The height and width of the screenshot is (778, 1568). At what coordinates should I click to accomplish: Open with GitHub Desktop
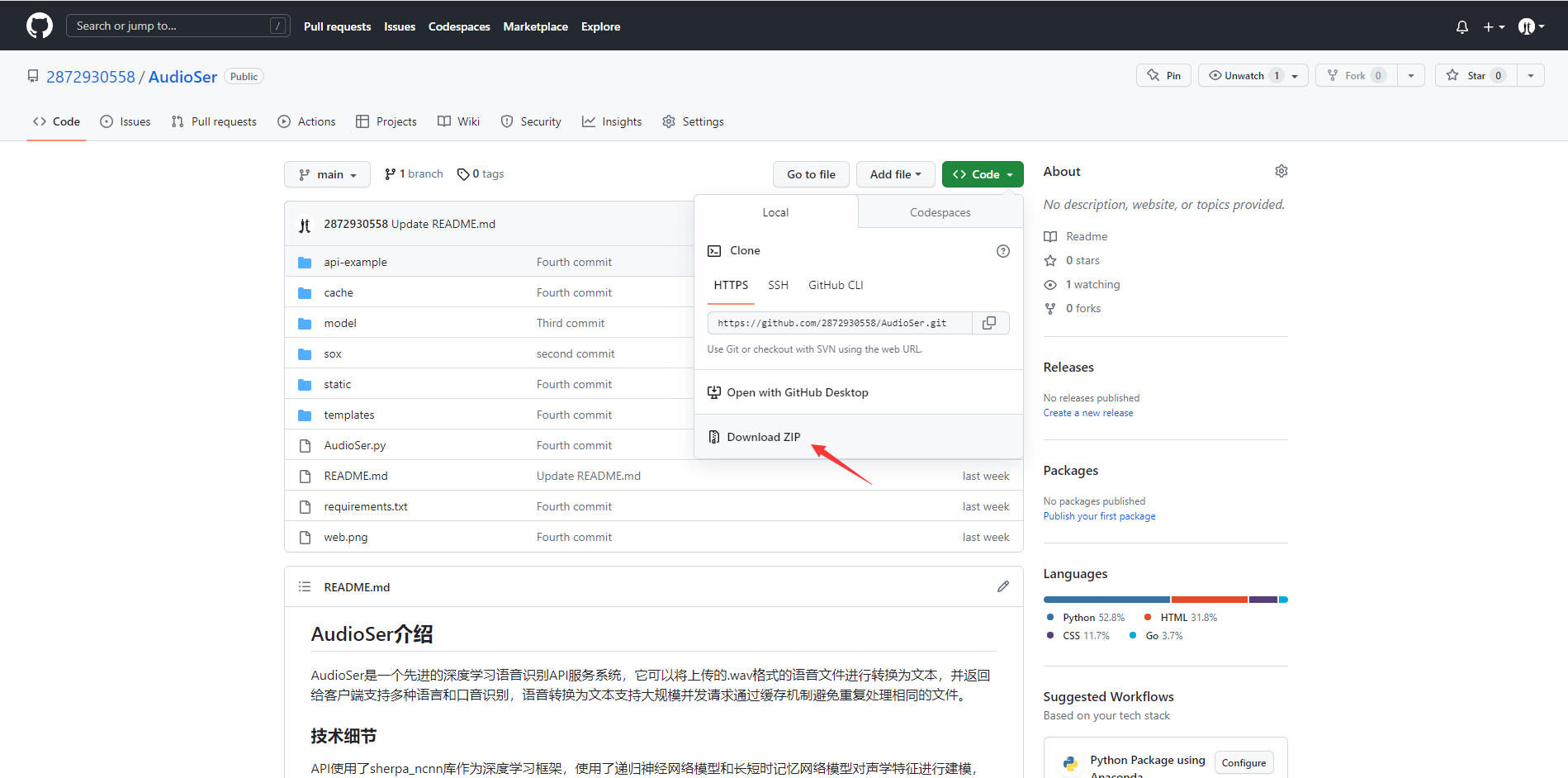click(859, 392)
